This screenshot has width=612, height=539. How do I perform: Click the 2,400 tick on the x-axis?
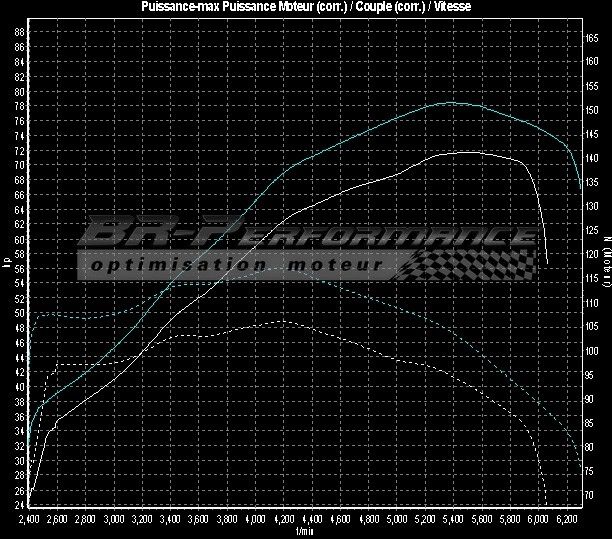[x=29, y=520]
